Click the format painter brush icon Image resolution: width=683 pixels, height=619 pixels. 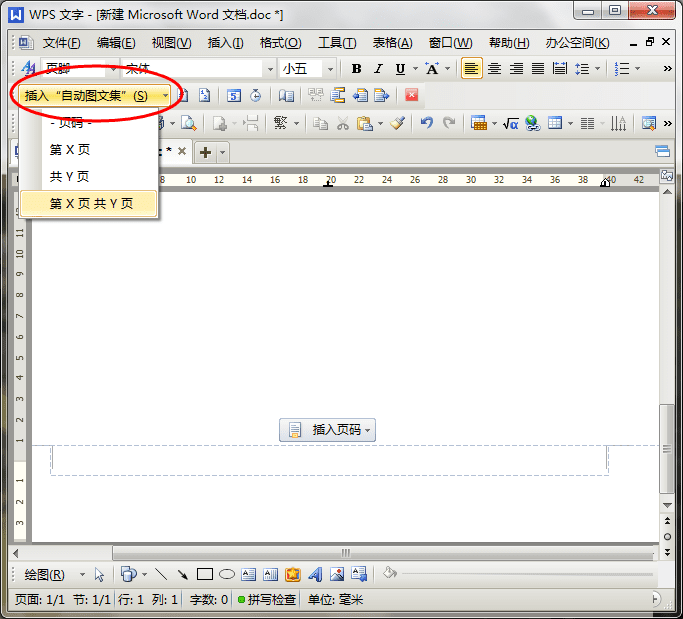point(398,124)
